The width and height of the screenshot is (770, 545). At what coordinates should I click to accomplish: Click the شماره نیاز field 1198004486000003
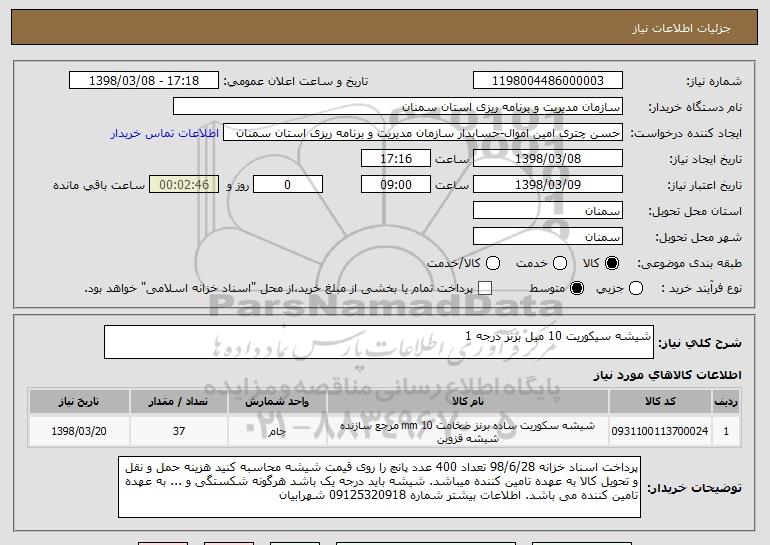548,81
